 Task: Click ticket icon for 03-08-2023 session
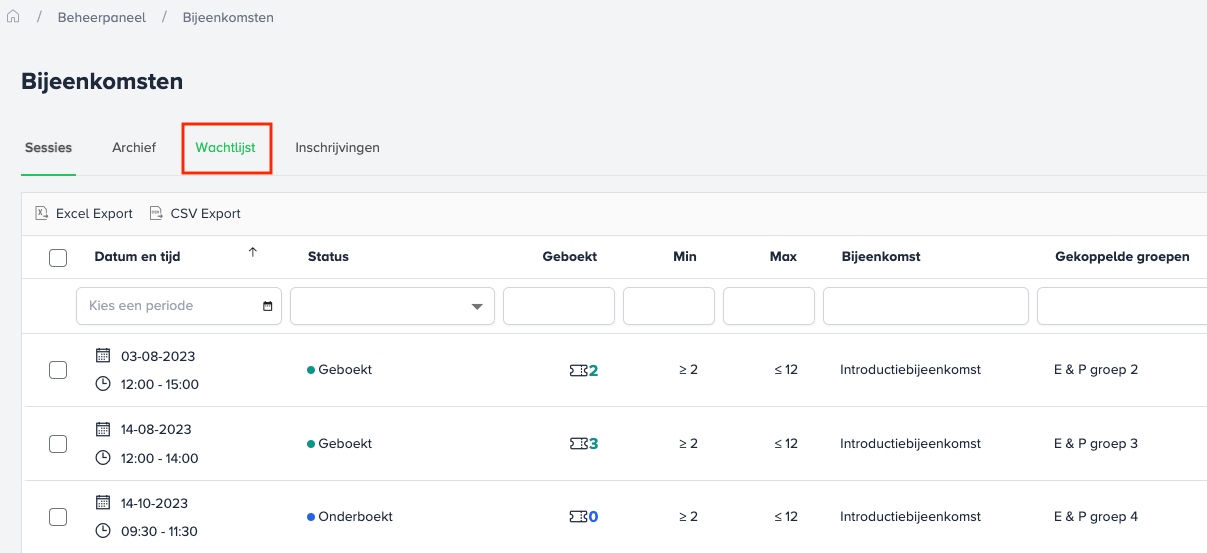578,370
